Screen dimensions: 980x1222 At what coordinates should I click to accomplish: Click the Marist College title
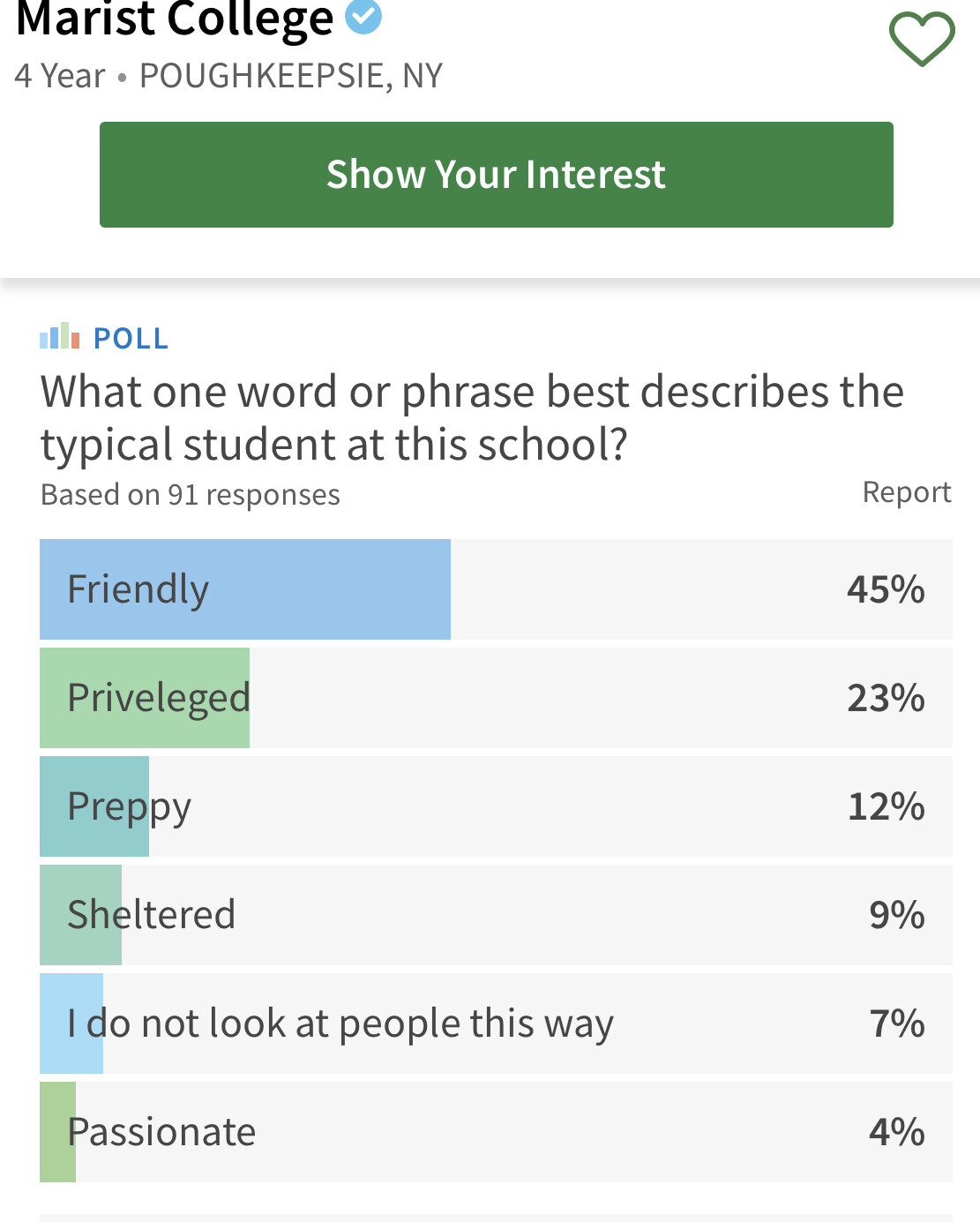click(x=175, y=19)
